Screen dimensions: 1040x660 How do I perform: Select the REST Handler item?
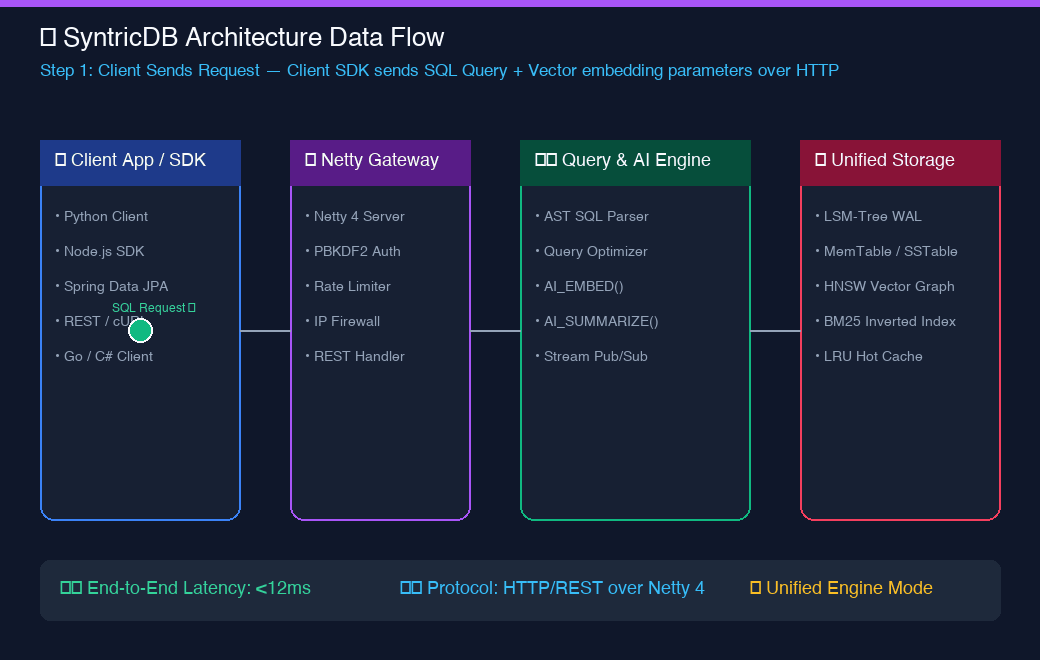click(355, 356)
